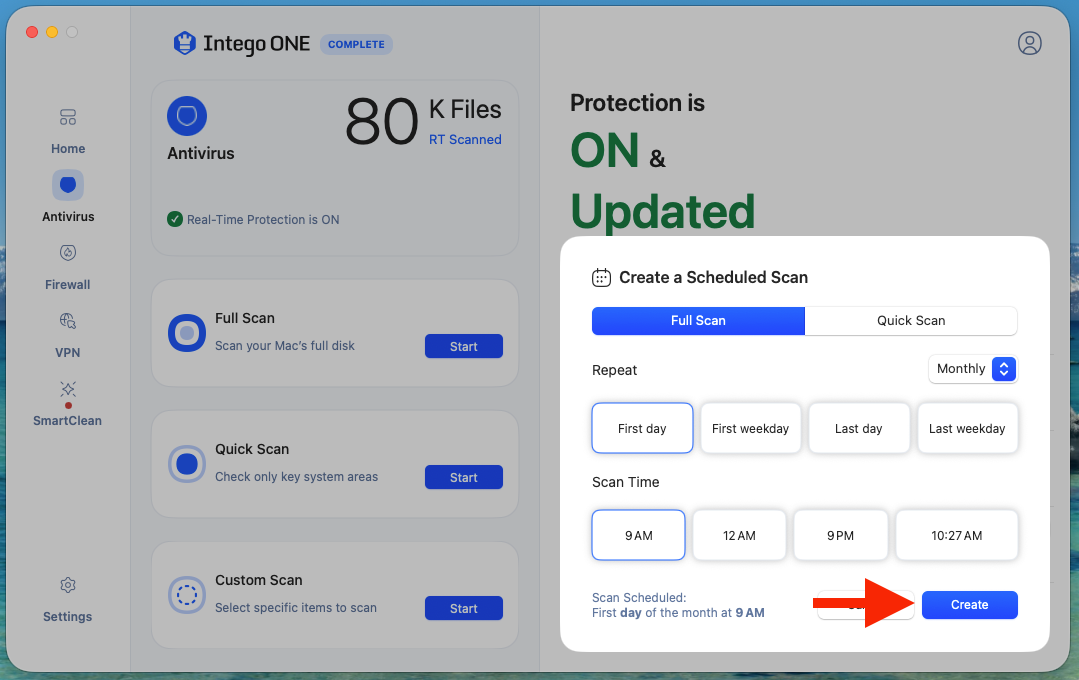Viewport: 1079px width, 680px height.
Task: Open the Home sidebar icon
Action: [x=67, y=117]
